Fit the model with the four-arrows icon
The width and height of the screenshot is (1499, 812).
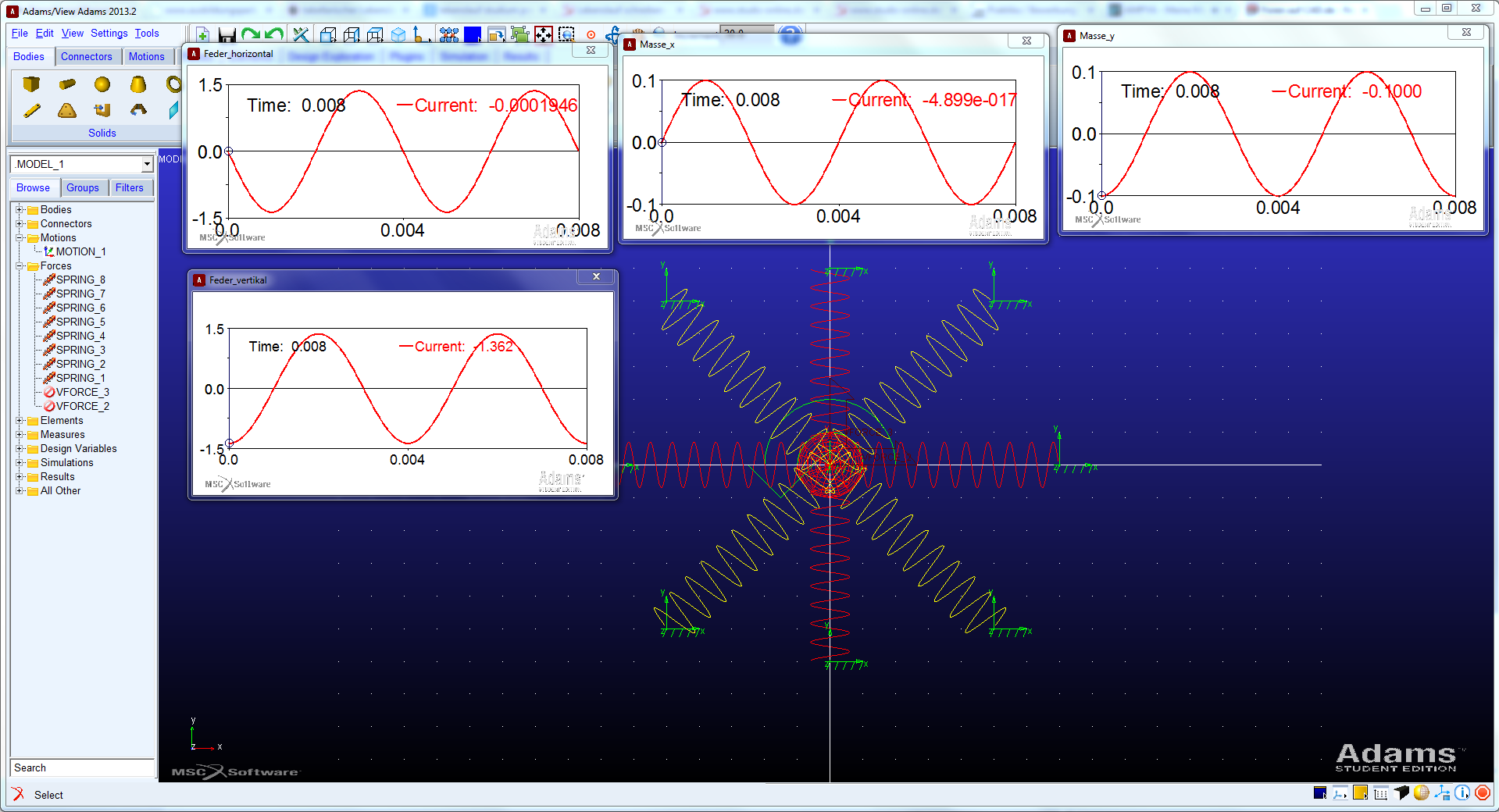(544, 35)
